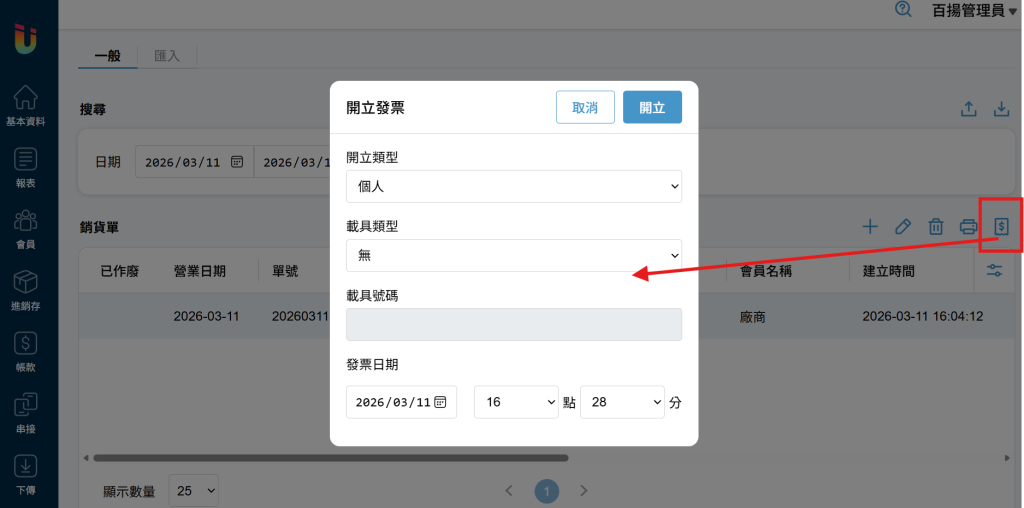Viewport: 1024px width, 508px height.
Task: Click the print icon above the table
Action: pyautogui.click(x=968, y=226)
